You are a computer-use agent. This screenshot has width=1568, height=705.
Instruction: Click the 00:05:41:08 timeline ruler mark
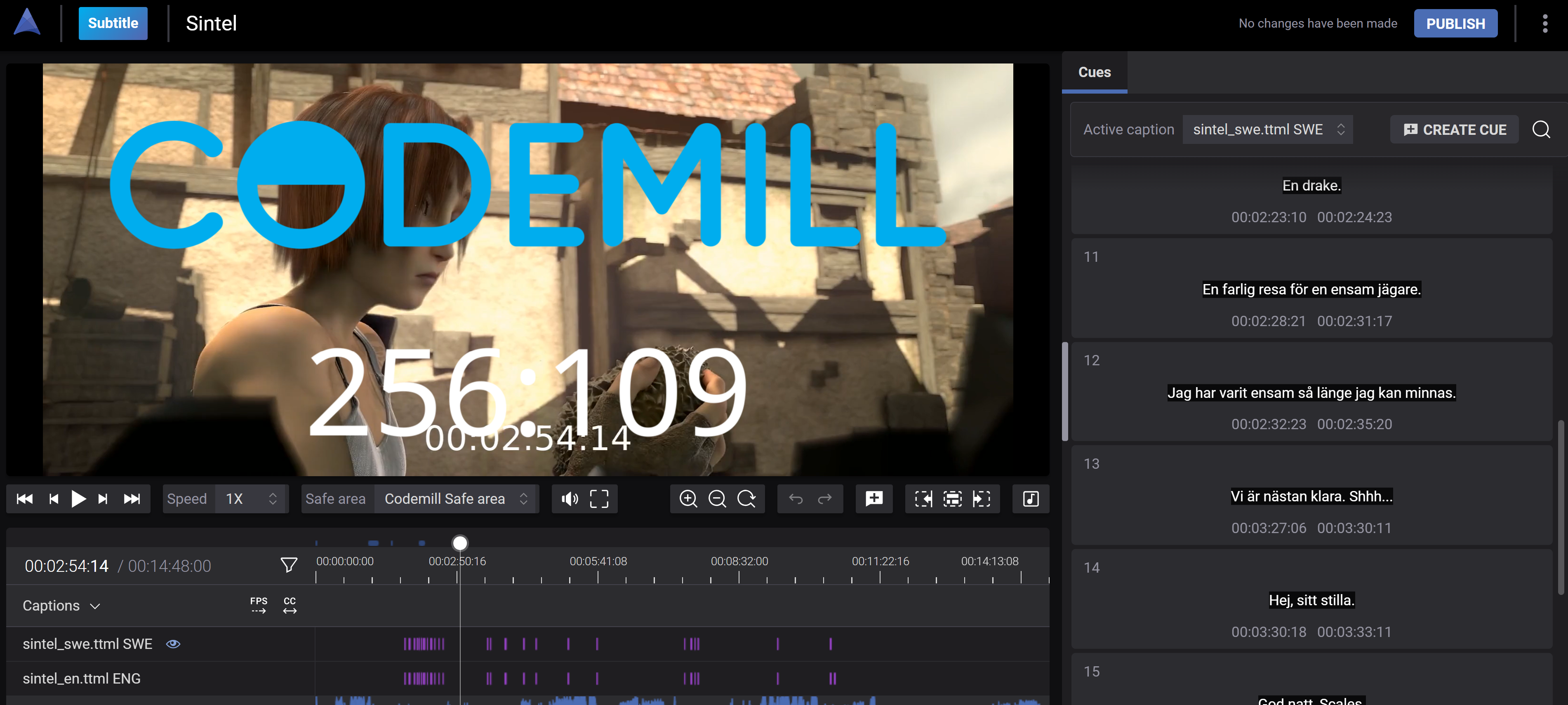(598, 561)
